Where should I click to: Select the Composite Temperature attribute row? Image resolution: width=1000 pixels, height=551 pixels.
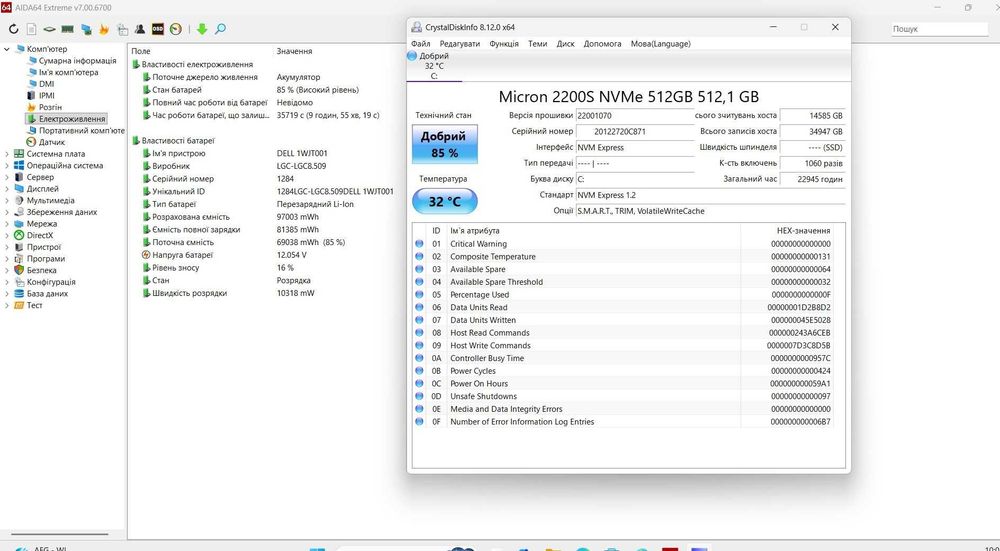coord(625,256)
